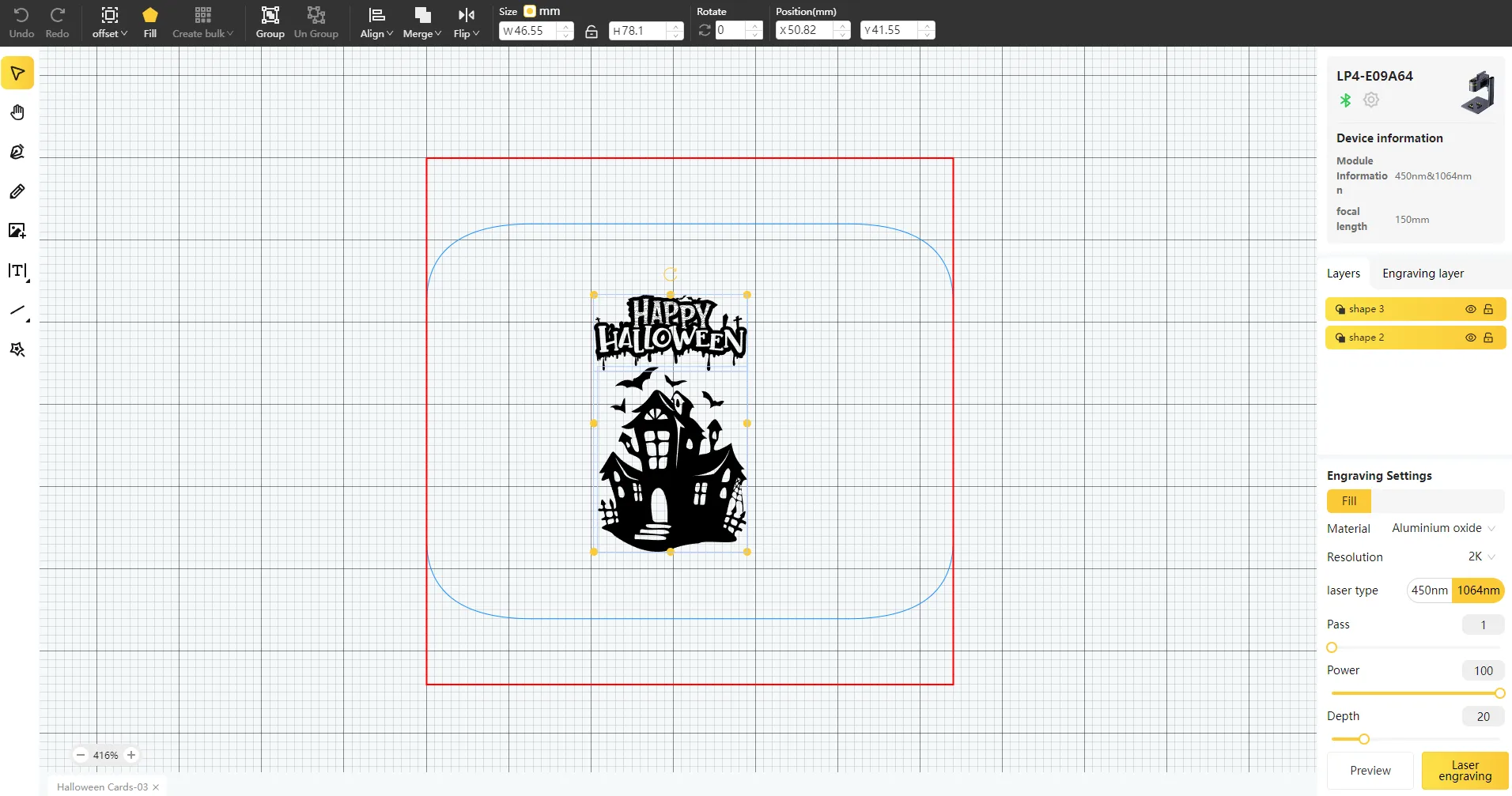Activate the hand pan tool

[x=17, y=112]
